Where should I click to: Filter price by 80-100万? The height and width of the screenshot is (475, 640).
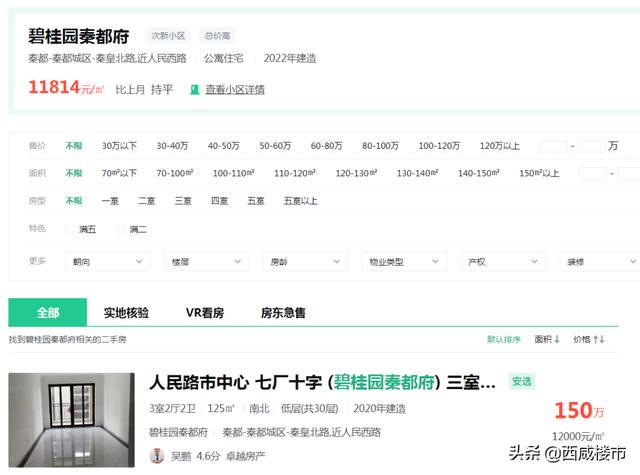point(380,146)
